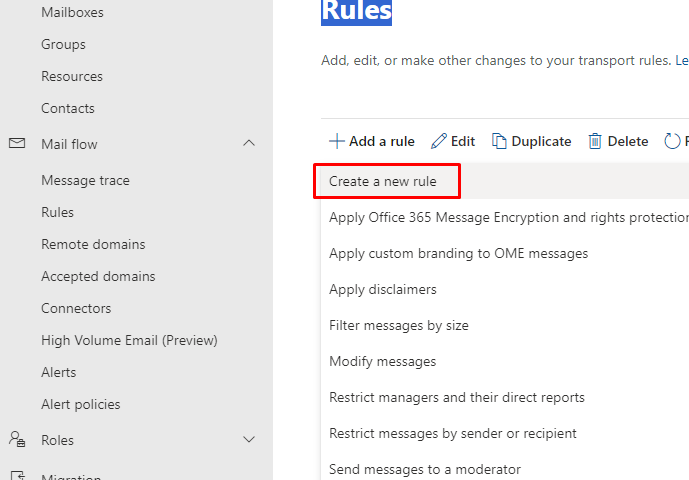Navigate to Accepted domains
Viewport: 689px width, 480px height.
[x=98, y=276]
